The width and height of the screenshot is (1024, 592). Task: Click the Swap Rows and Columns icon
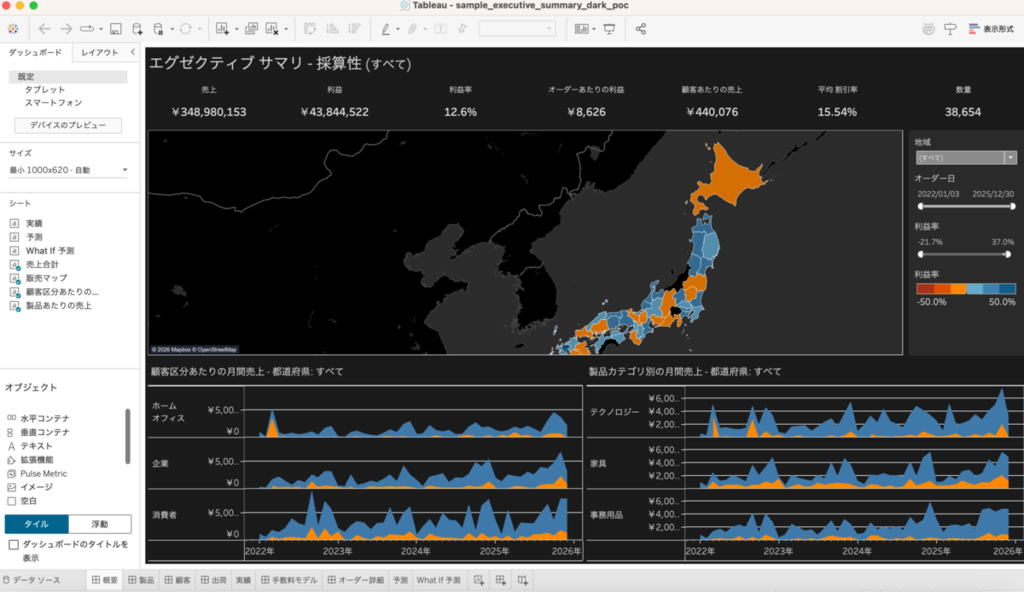310,29
